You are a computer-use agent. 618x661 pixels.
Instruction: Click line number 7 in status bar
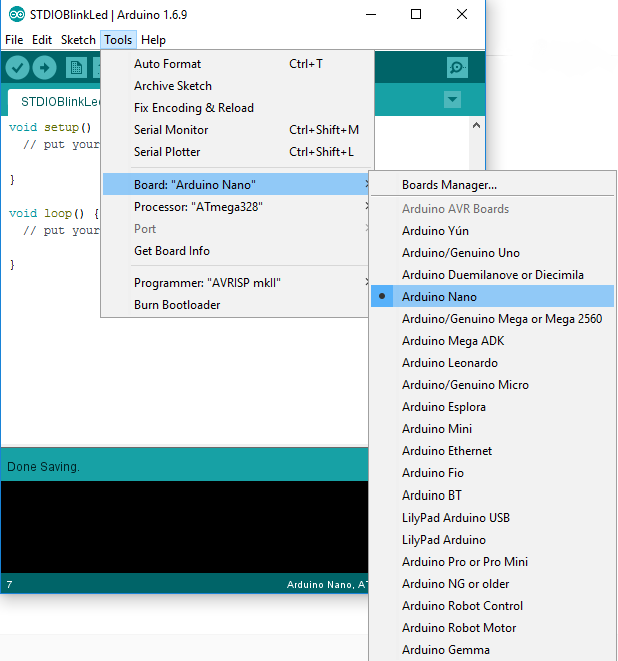point(9,584)
